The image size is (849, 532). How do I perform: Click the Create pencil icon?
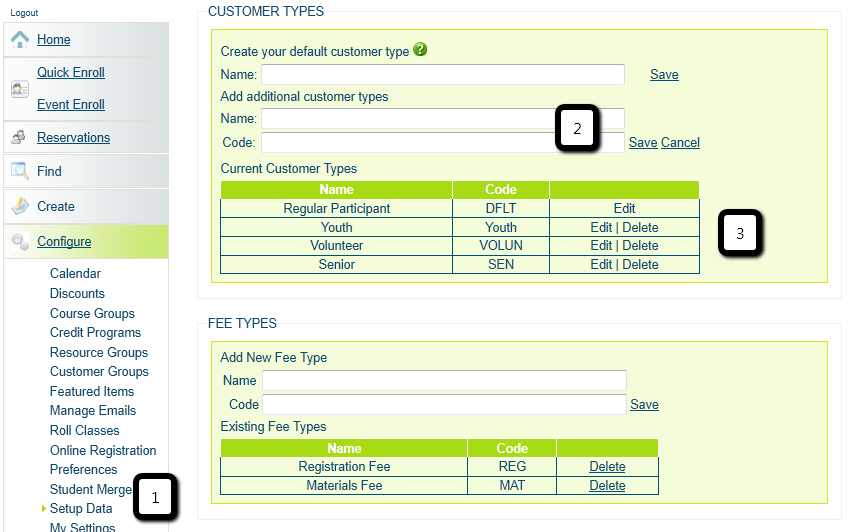pos(20,206)
